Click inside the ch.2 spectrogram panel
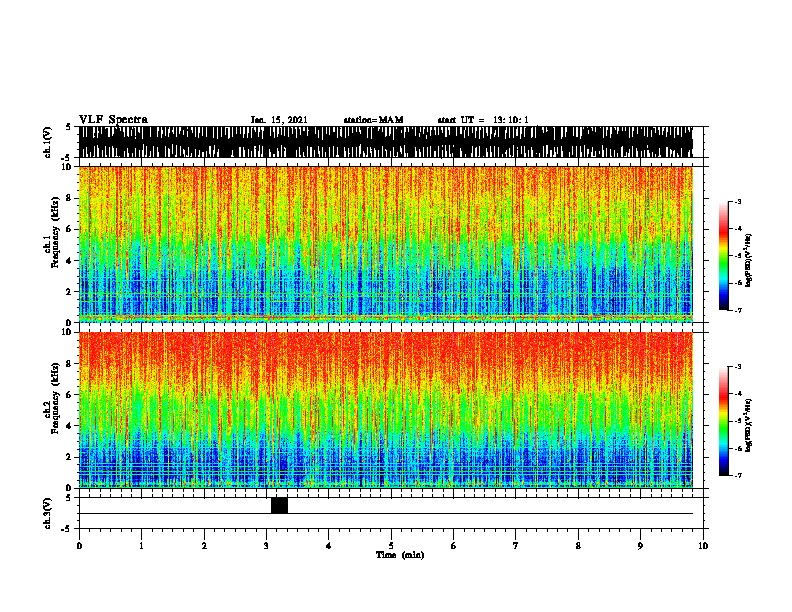The height and width of the screenshot is (612, 792). (385, 410)
